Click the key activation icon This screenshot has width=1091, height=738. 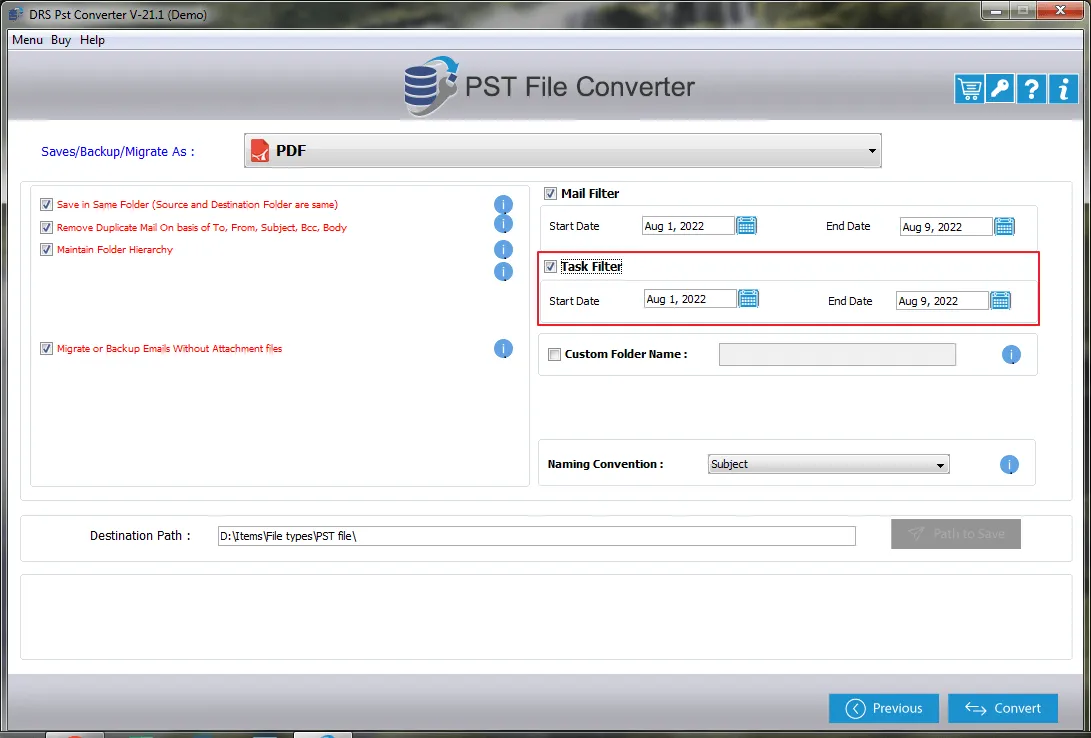[x=1000, y=89]
